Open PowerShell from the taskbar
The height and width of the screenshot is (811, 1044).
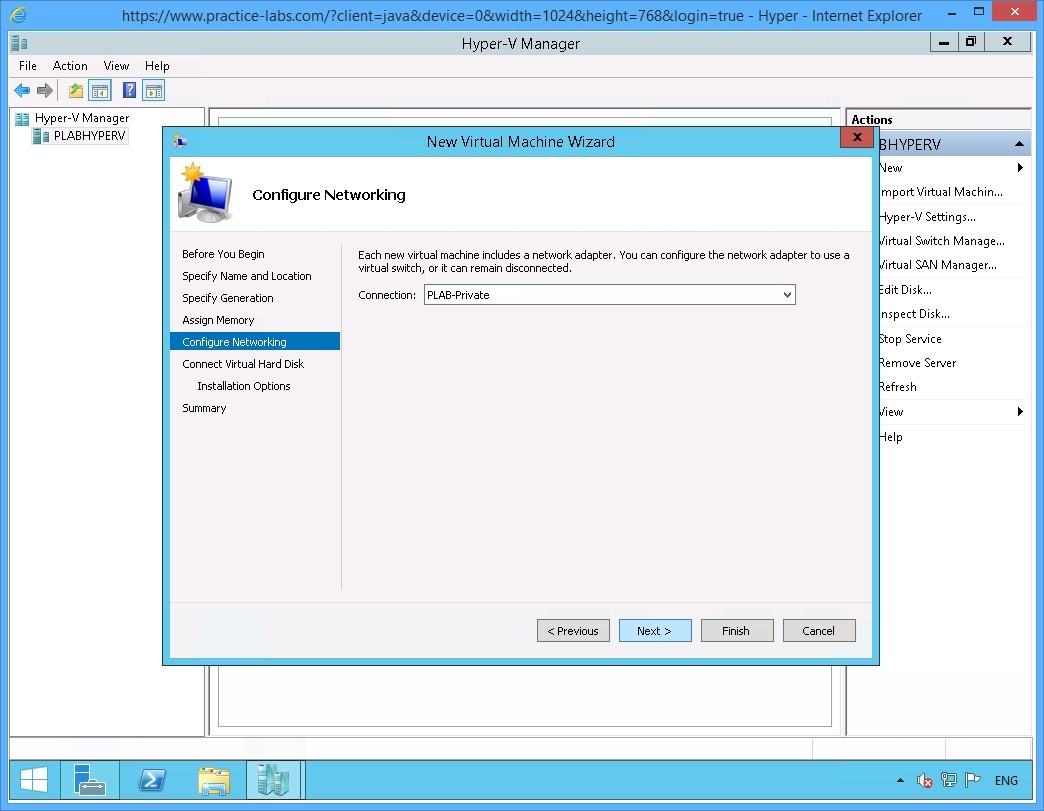pos(152,780)
